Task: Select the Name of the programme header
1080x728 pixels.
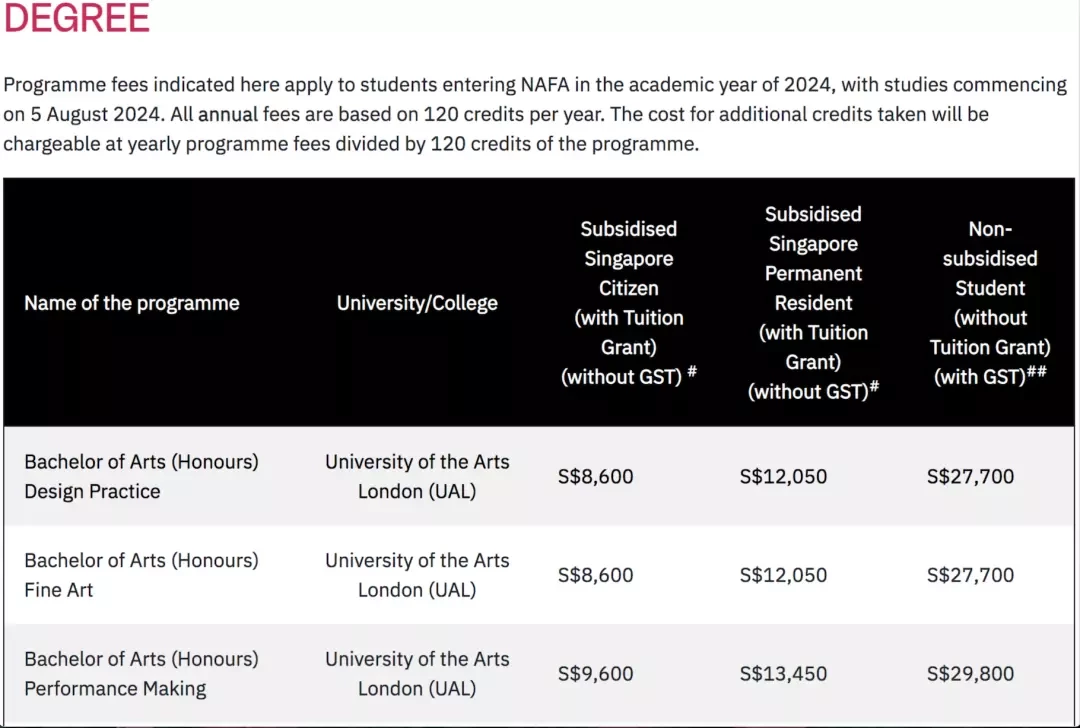Action: [x=132, y=303]
